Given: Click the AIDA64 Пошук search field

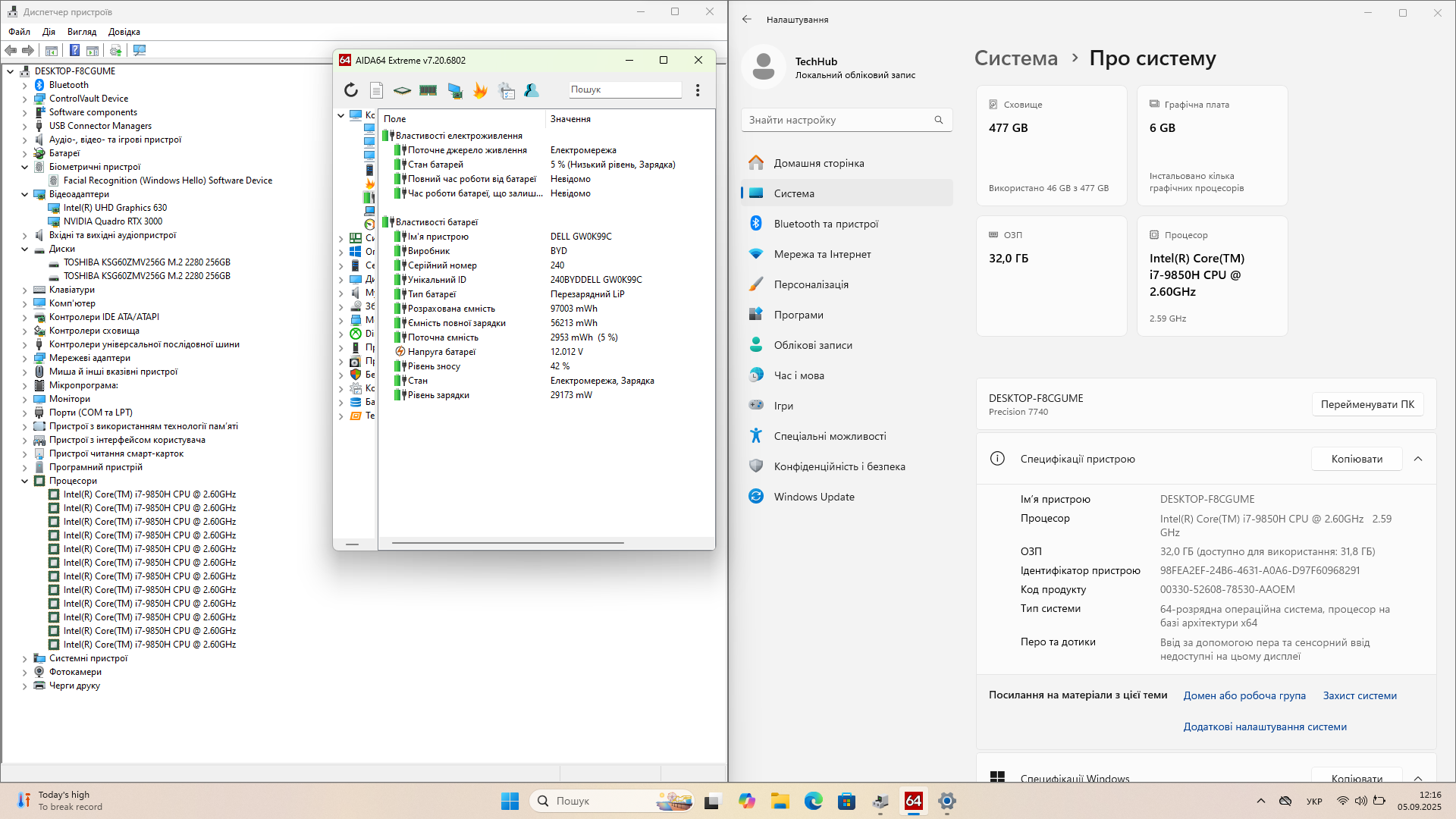Looking at the screenshot, I should (625, 89).
